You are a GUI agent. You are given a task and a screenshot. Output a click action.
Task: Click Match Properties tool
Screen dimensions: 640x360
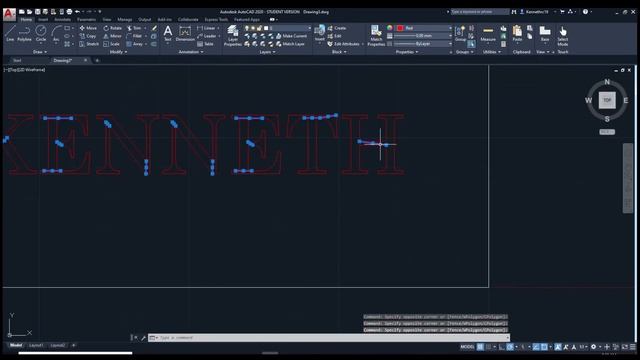tap(376, 35)
